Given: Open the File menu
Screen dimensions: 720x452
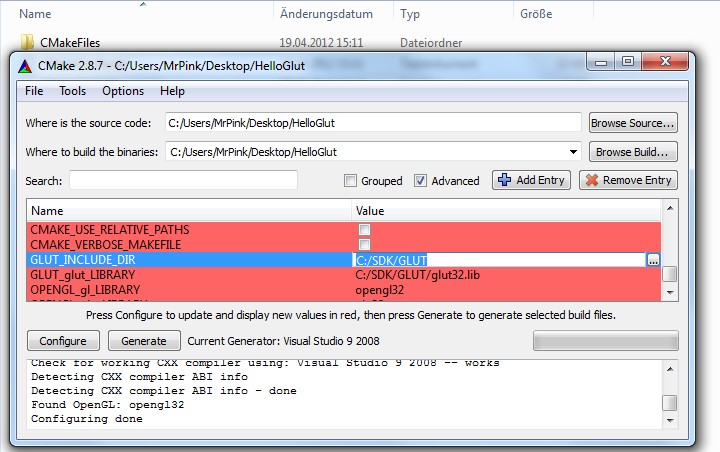Looking at the screenshot, I should tap(34, 91).
